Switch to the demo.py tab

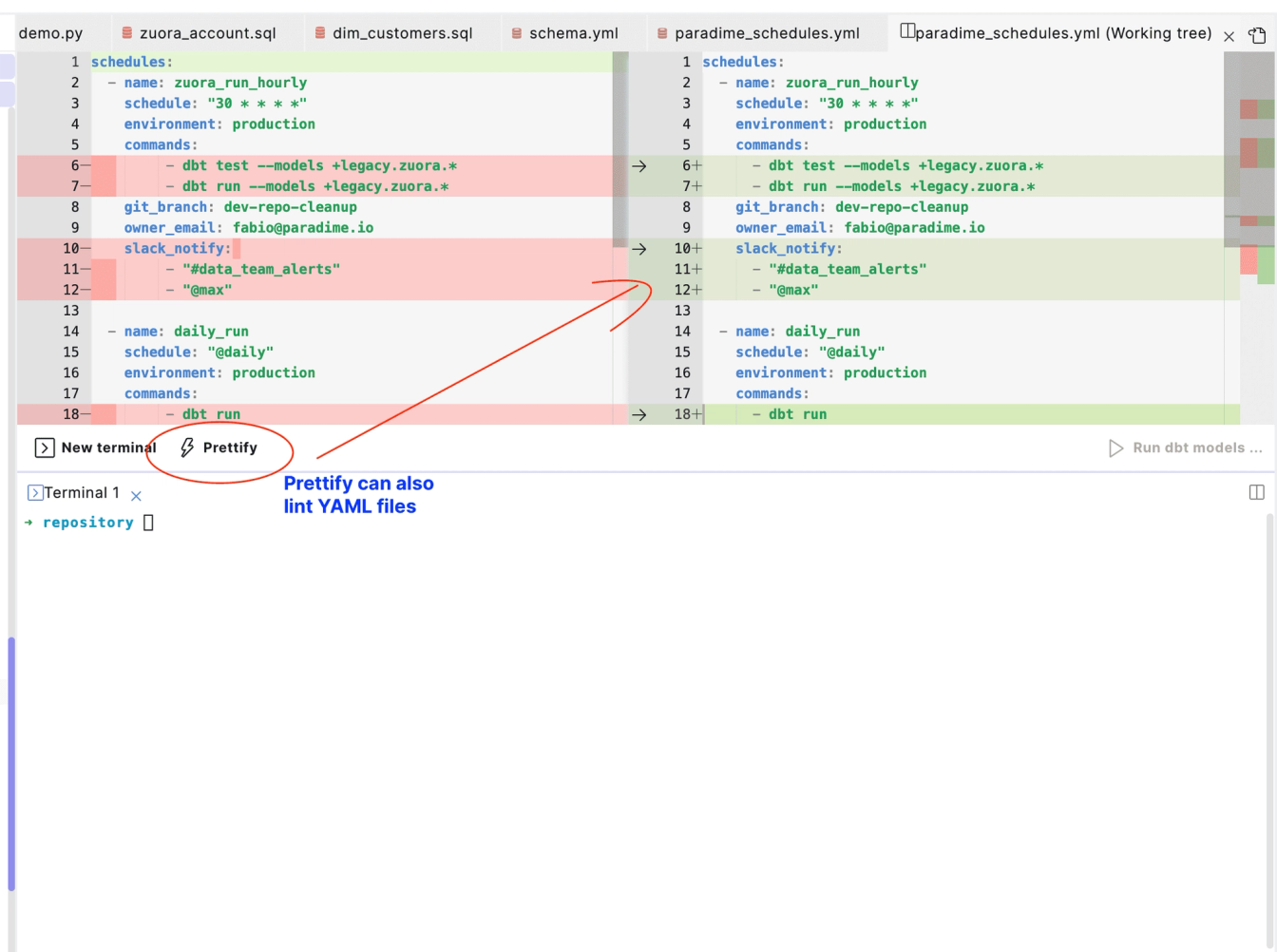[x=50, y=33]
